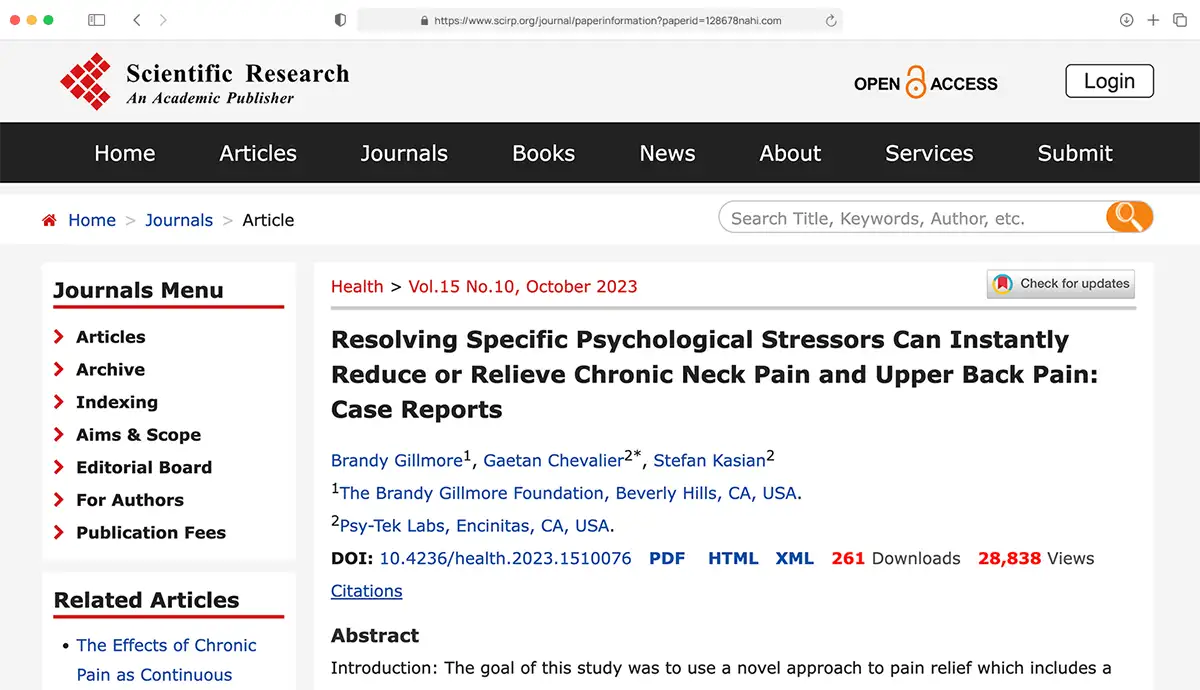The image size is (1200, 690).
Task: Click the privacy shield icon
Action: [340, 20]
